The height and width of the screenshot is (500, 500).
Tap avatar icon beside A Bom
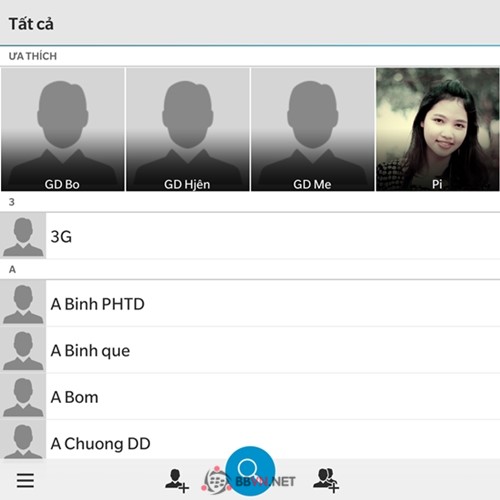23,397
